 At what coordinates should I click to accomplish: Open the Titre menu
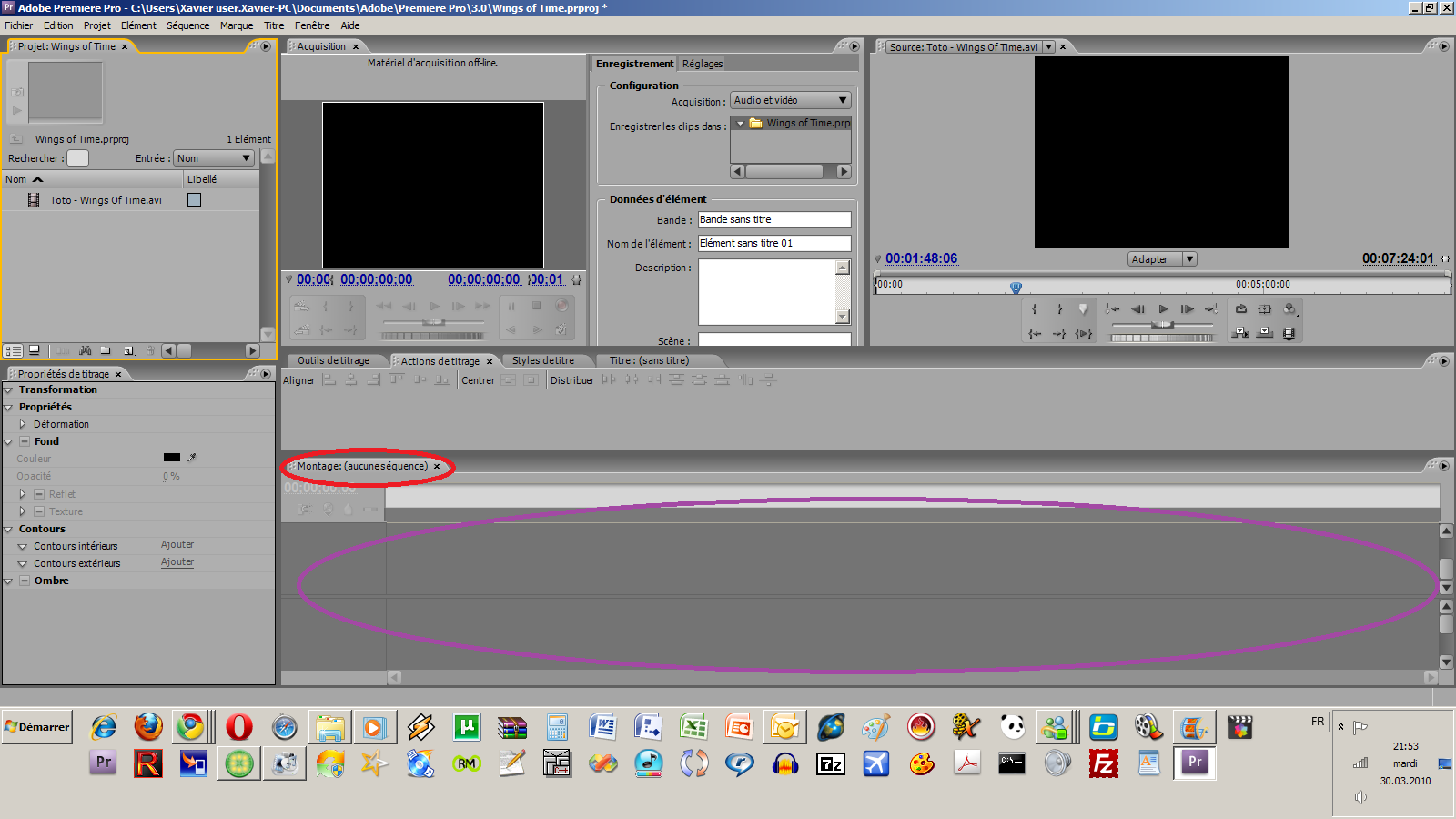click(x=274, y=25)
